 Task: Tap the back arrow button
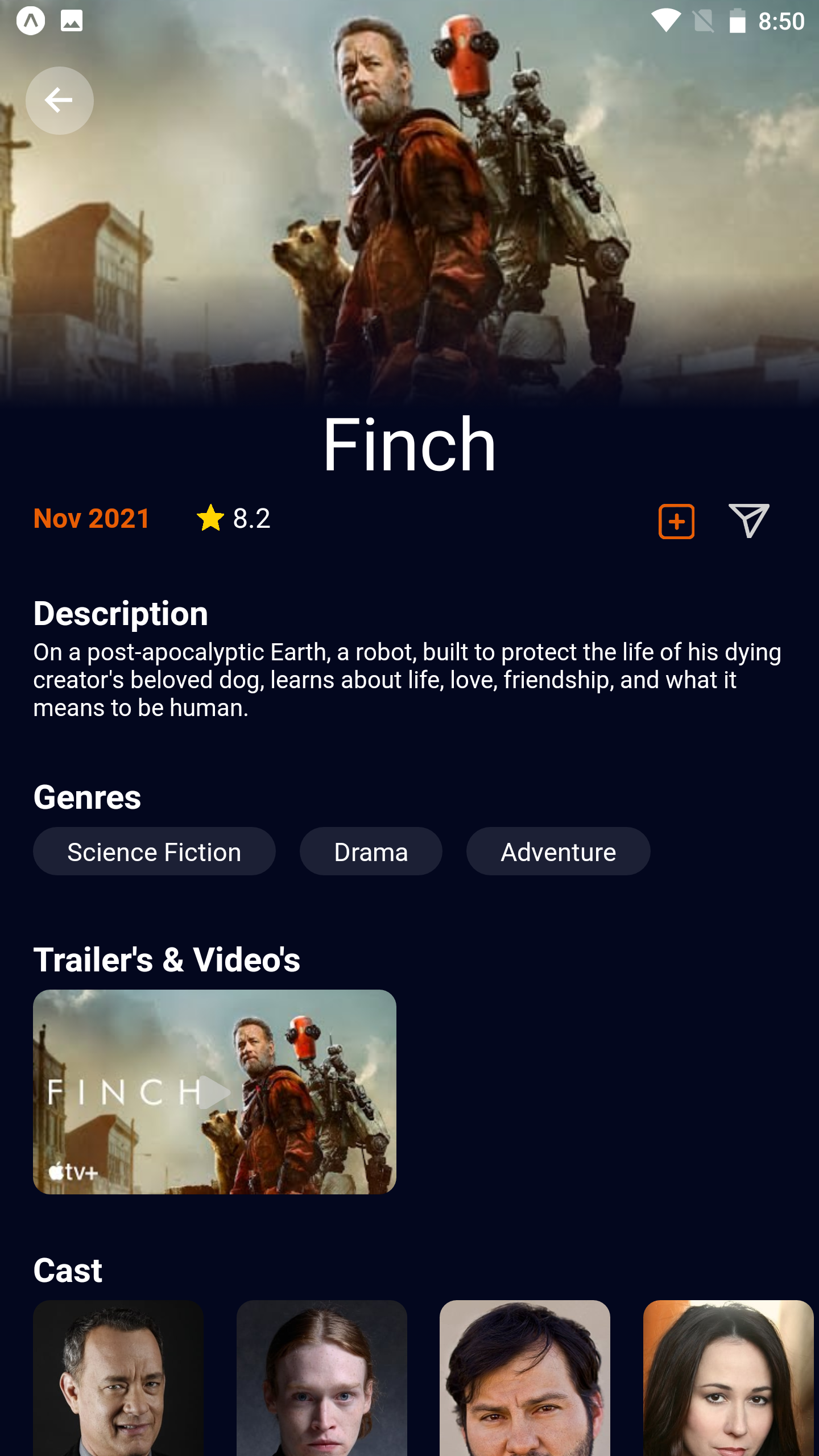(59, 101)
